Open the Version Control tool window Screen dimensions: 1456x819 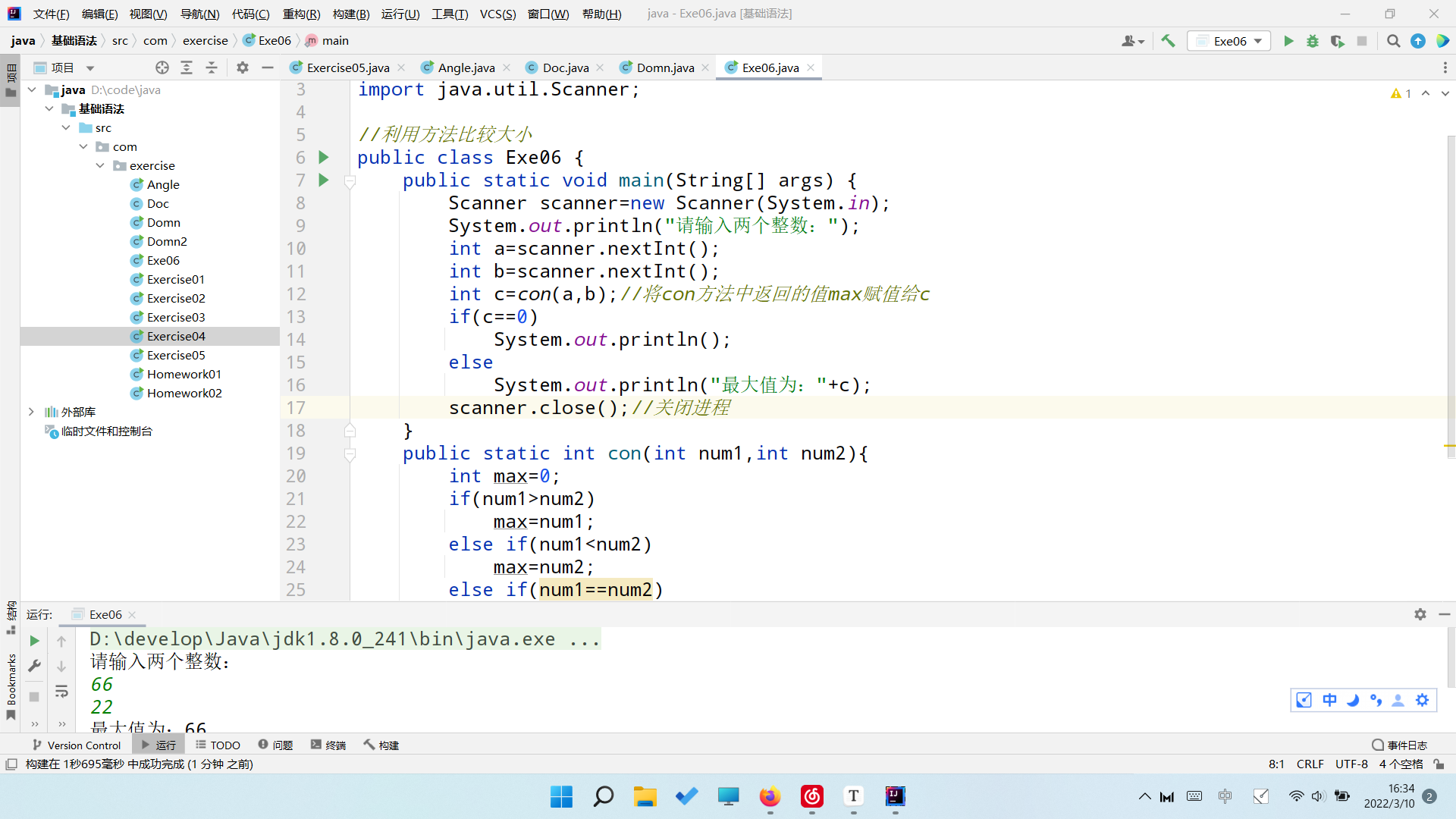[x=77, y=745]
